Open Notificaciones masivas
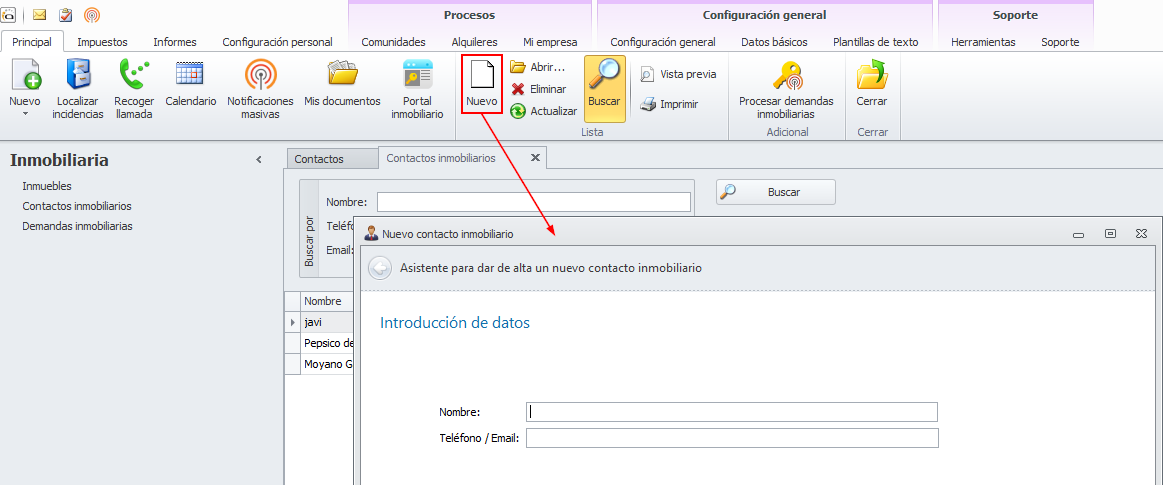 (x=260, y=89)
